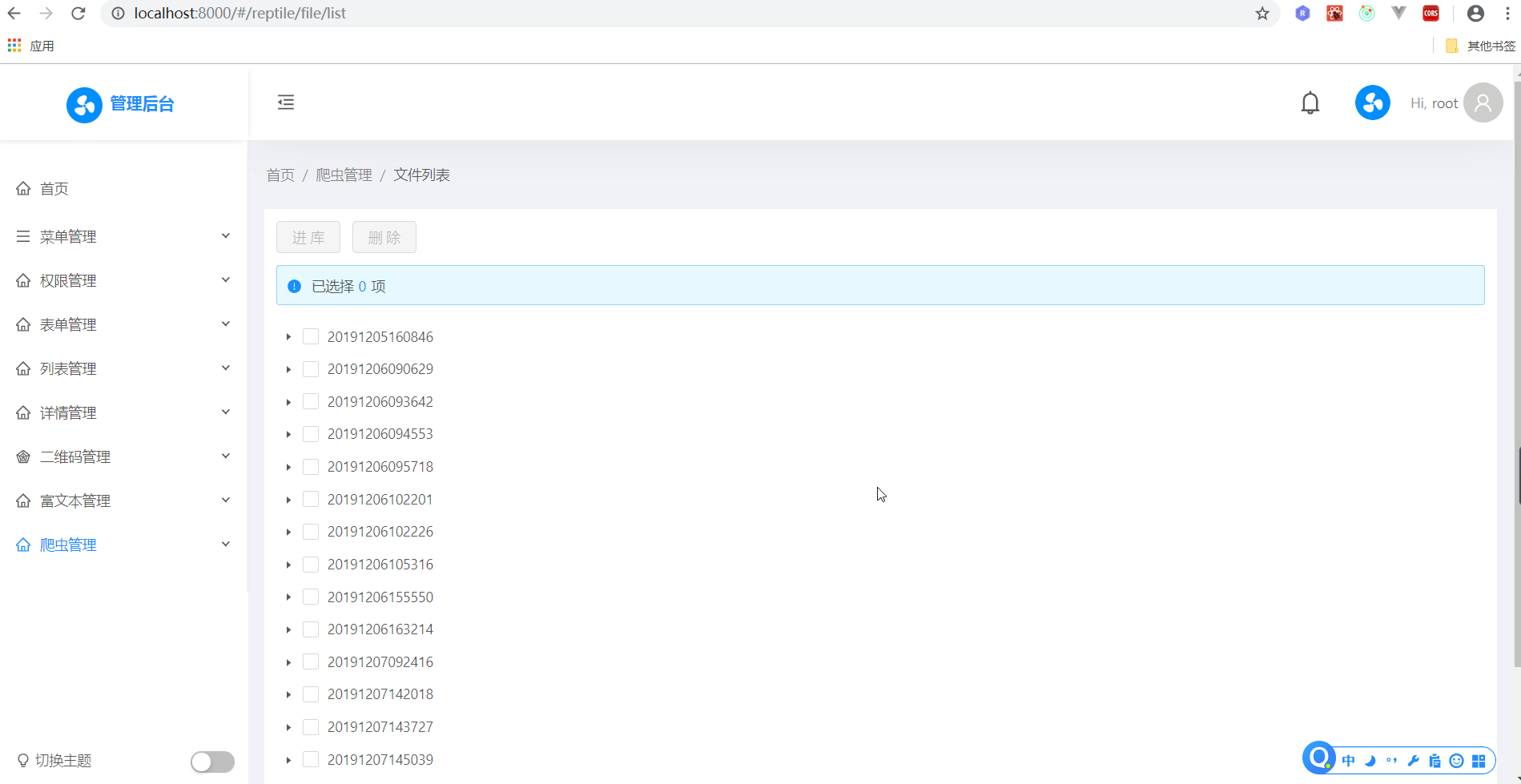This screenshot has width=1521, height=784.
Task: Open the root user avatar menu
Action: 1483,103
